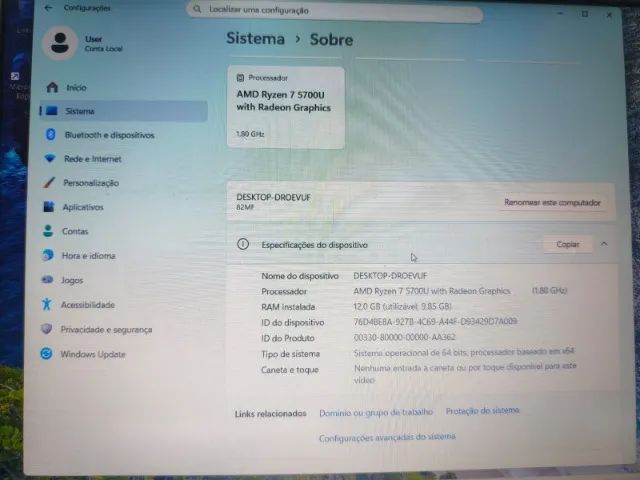Click the Nome do dispositivo value DESKTOP-DROEVUF
Image resolution: width=640 pixels, height=480 pixels.
tap(390, 276)
